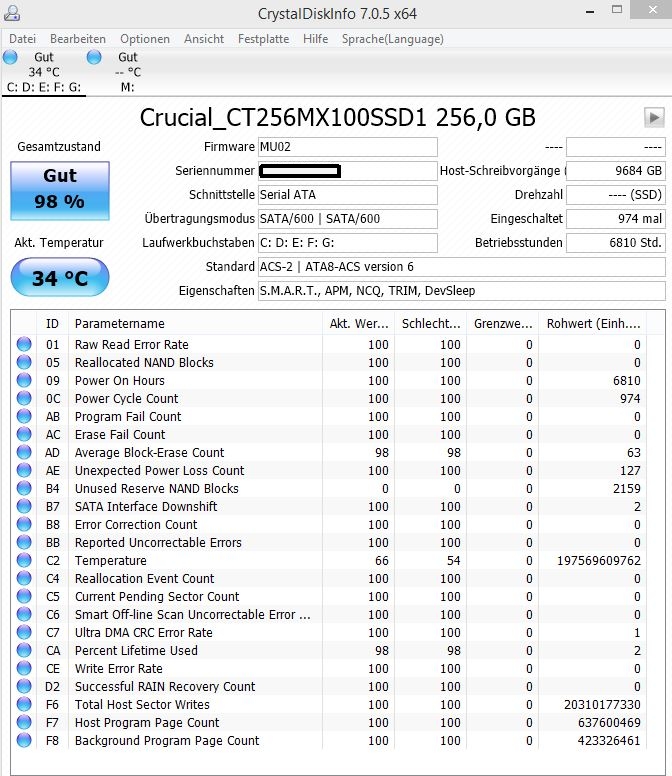Click status icon for Current Pending Sector Count
This screenshot has width=672, height=776.
[24, 596]
